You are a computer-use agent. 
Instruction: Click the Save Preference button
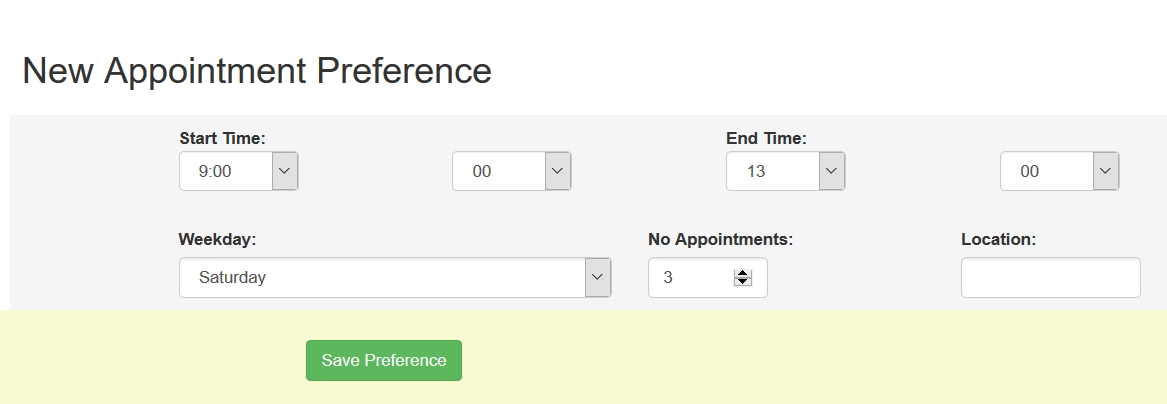click(384, 360)
